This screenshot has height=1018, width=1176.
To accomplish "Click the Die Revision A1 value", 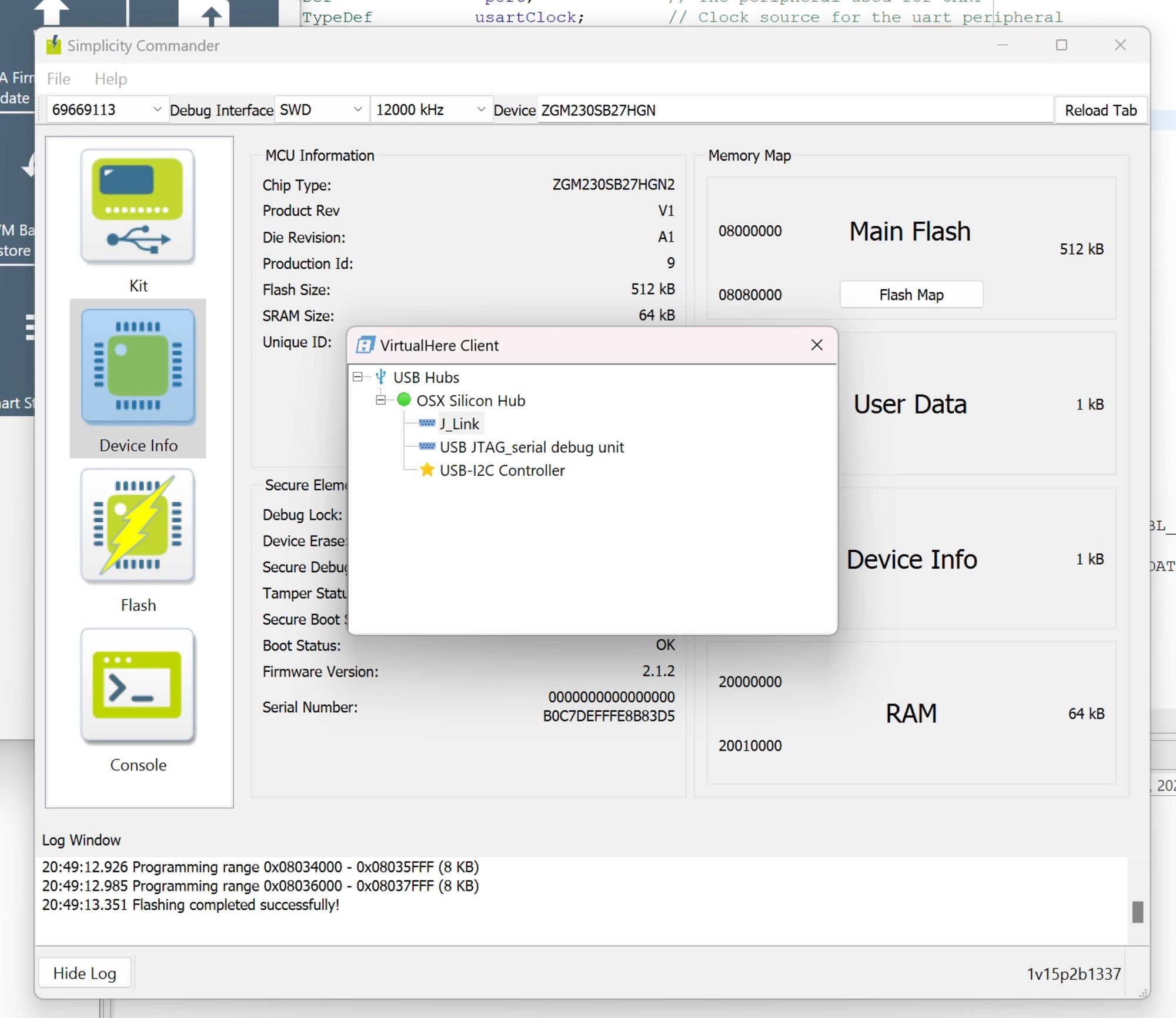I will coord(666,236).
